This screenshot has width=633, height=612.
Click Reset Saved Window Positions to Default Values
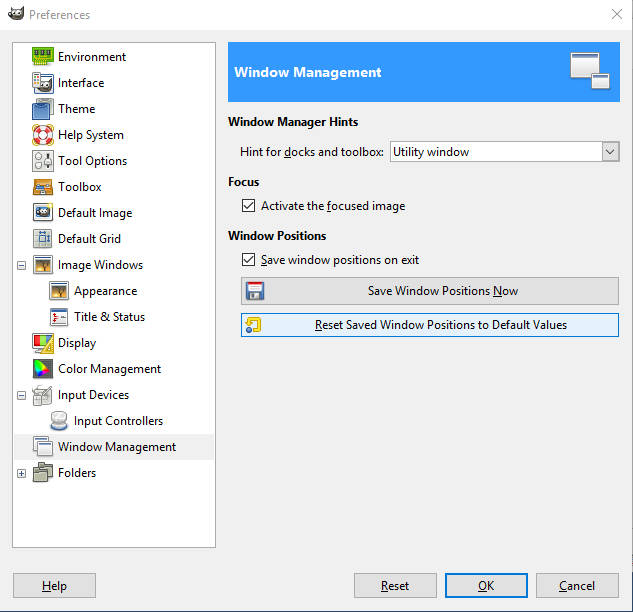430,325
